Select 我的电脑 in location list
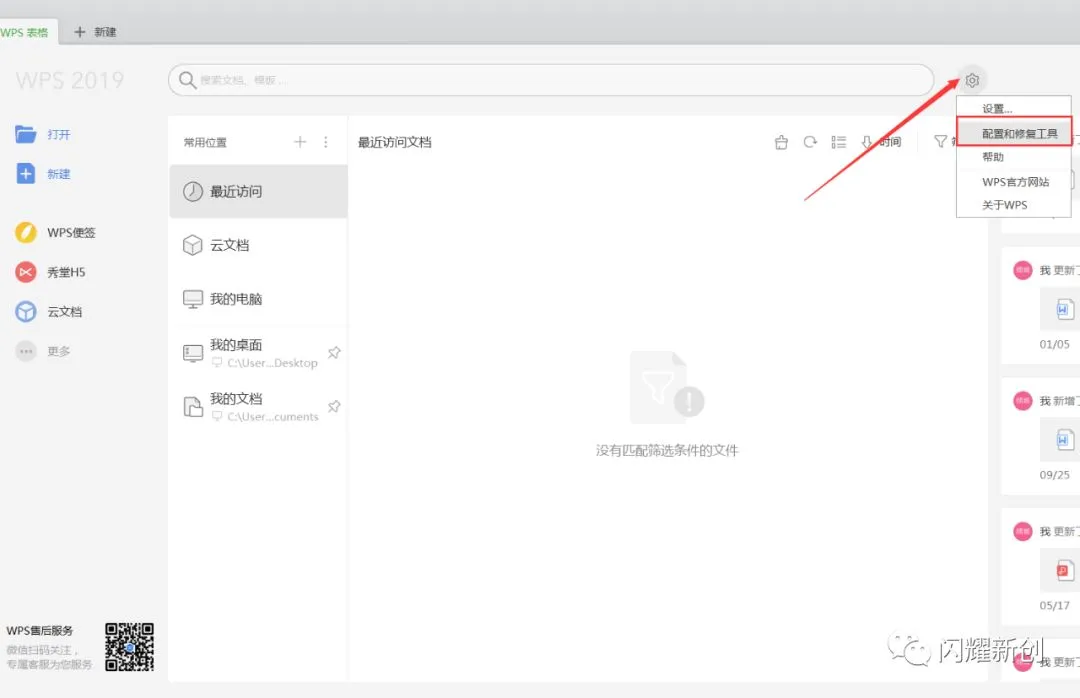This screenshot has width=1080, height=698. click(258, 299)
